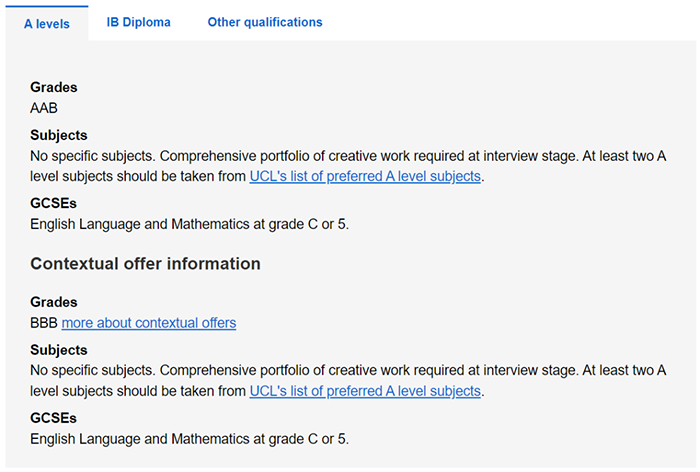Click the BBB contextual grade text

tap(44, 323)
